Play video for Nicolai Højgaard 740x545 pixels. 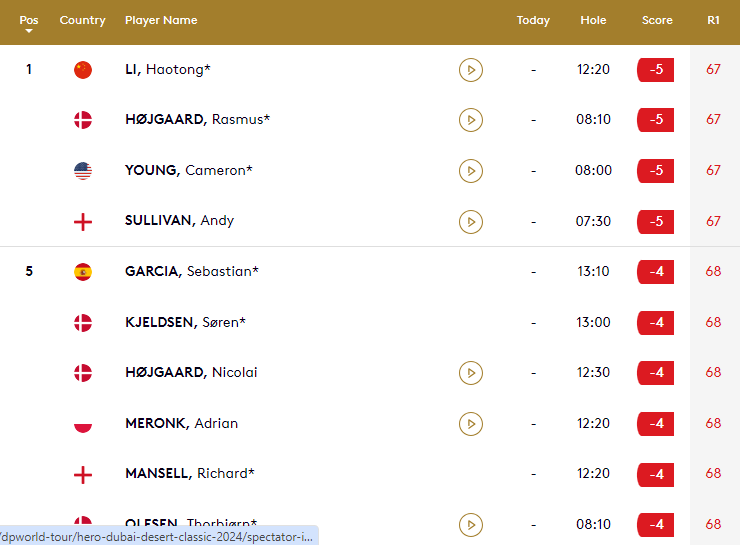[471, 373]
